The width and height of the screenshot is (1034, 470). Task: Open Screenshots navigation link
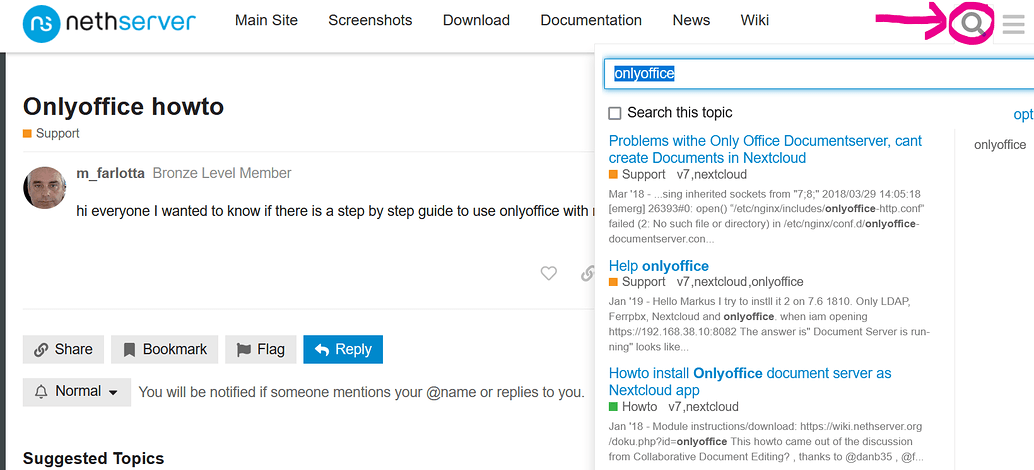click(370, 20)
